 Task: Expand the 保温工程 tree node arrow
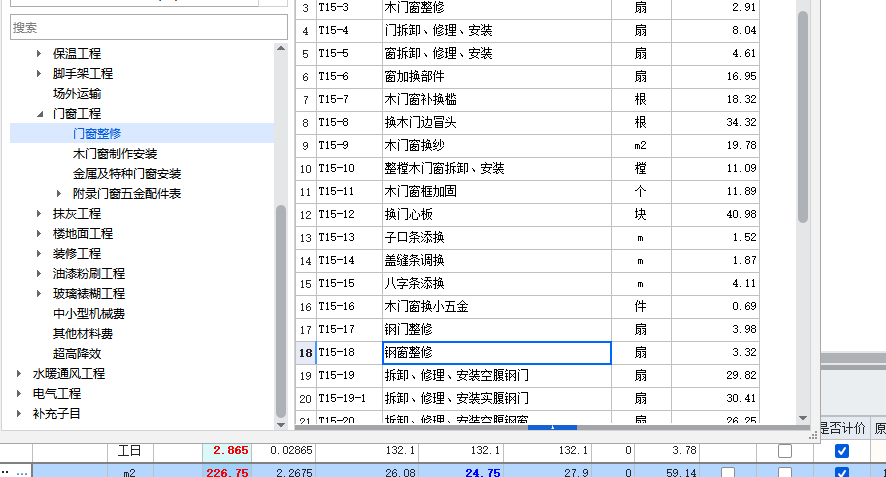pos(38,54)
